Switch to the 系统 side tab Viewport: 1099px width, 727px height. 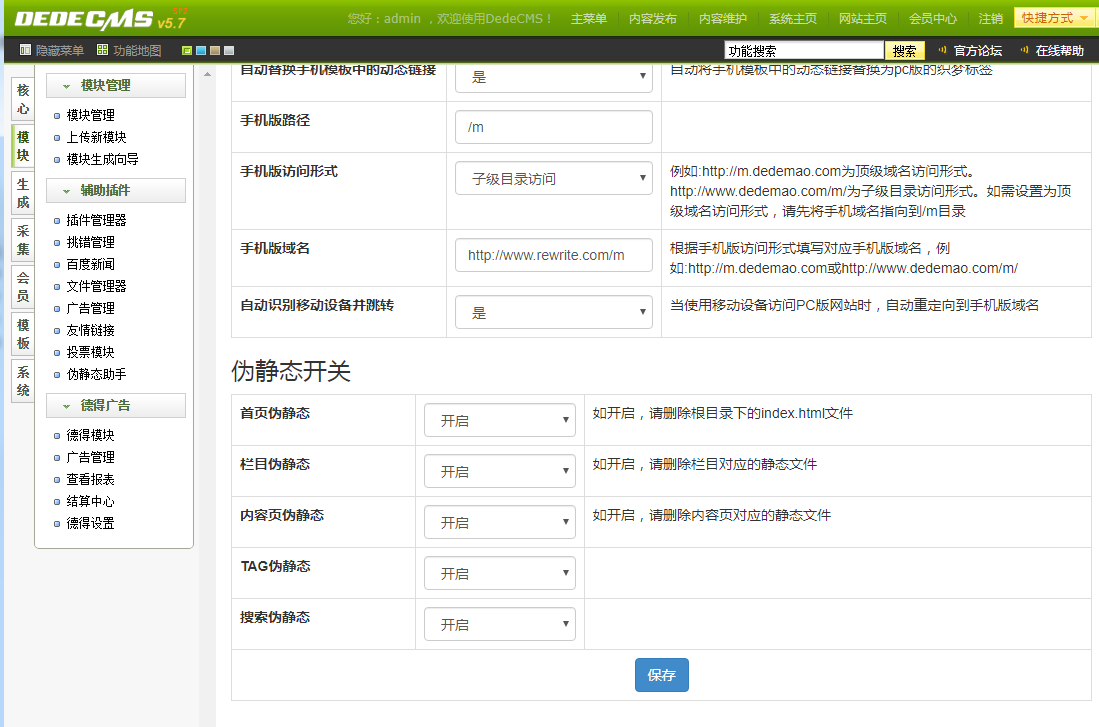click(23, 381)
